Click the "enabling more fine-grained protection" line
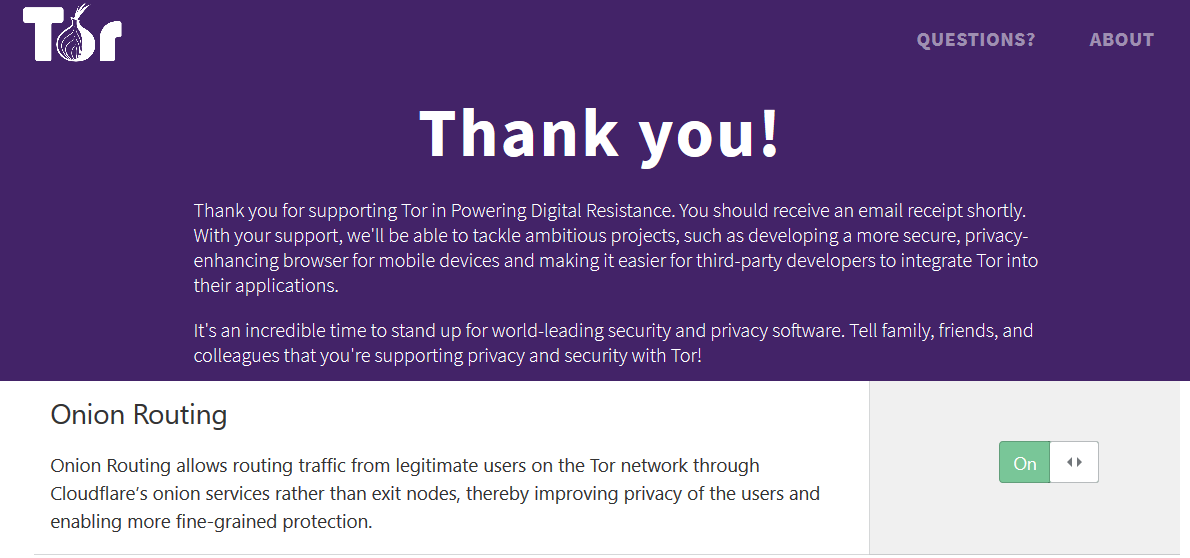Screen dimensions: 1190x558 pos(211,522)
